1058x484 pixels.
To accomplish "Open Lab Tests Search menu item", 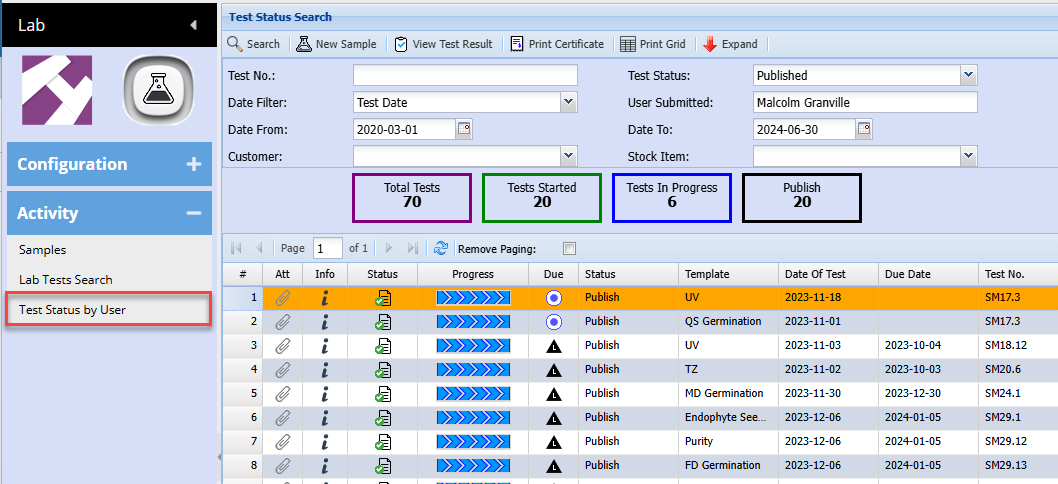I will tap(66, 280).
